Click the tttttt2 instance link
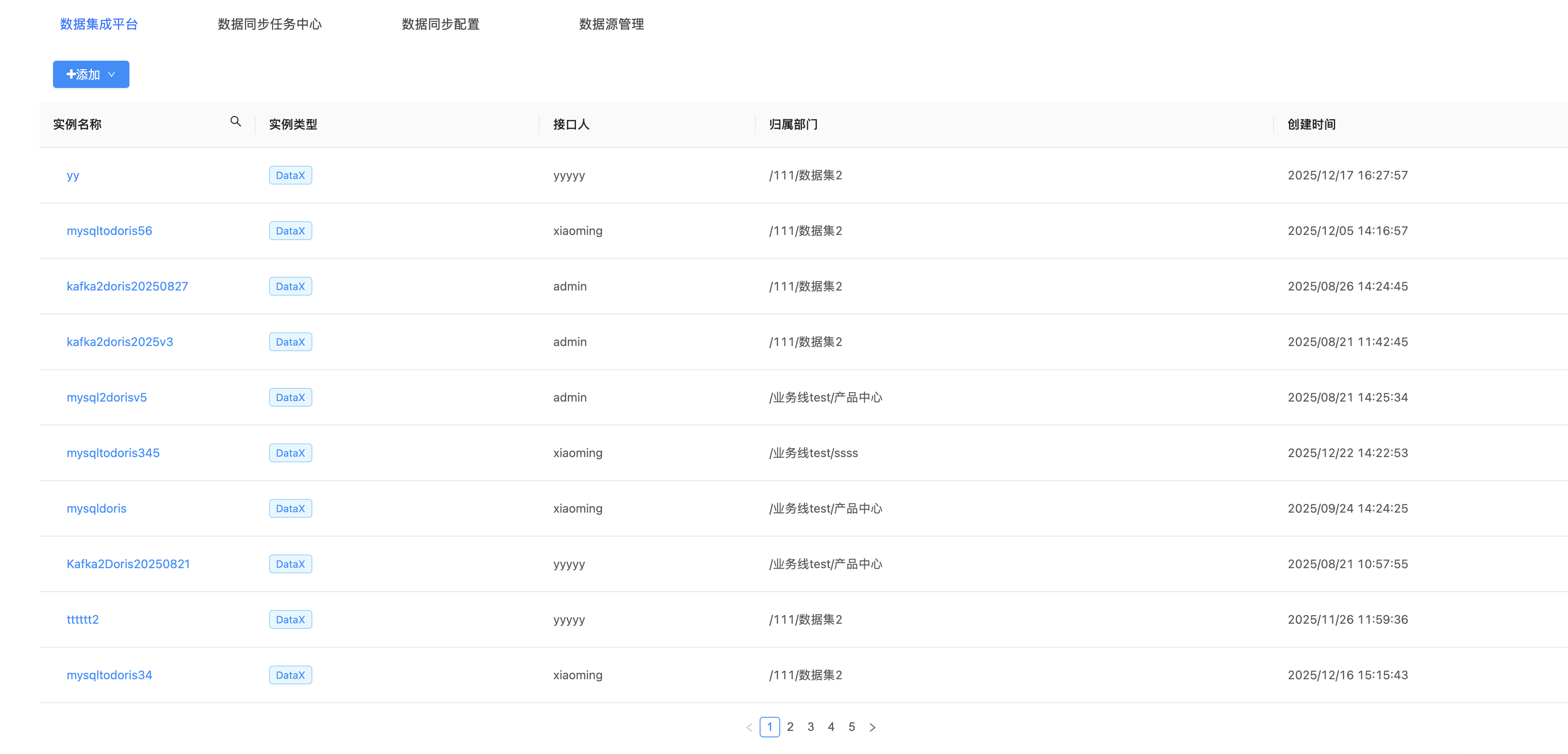Image resolution: width=1568 pixels, height=754 pixels. point(83,619)
